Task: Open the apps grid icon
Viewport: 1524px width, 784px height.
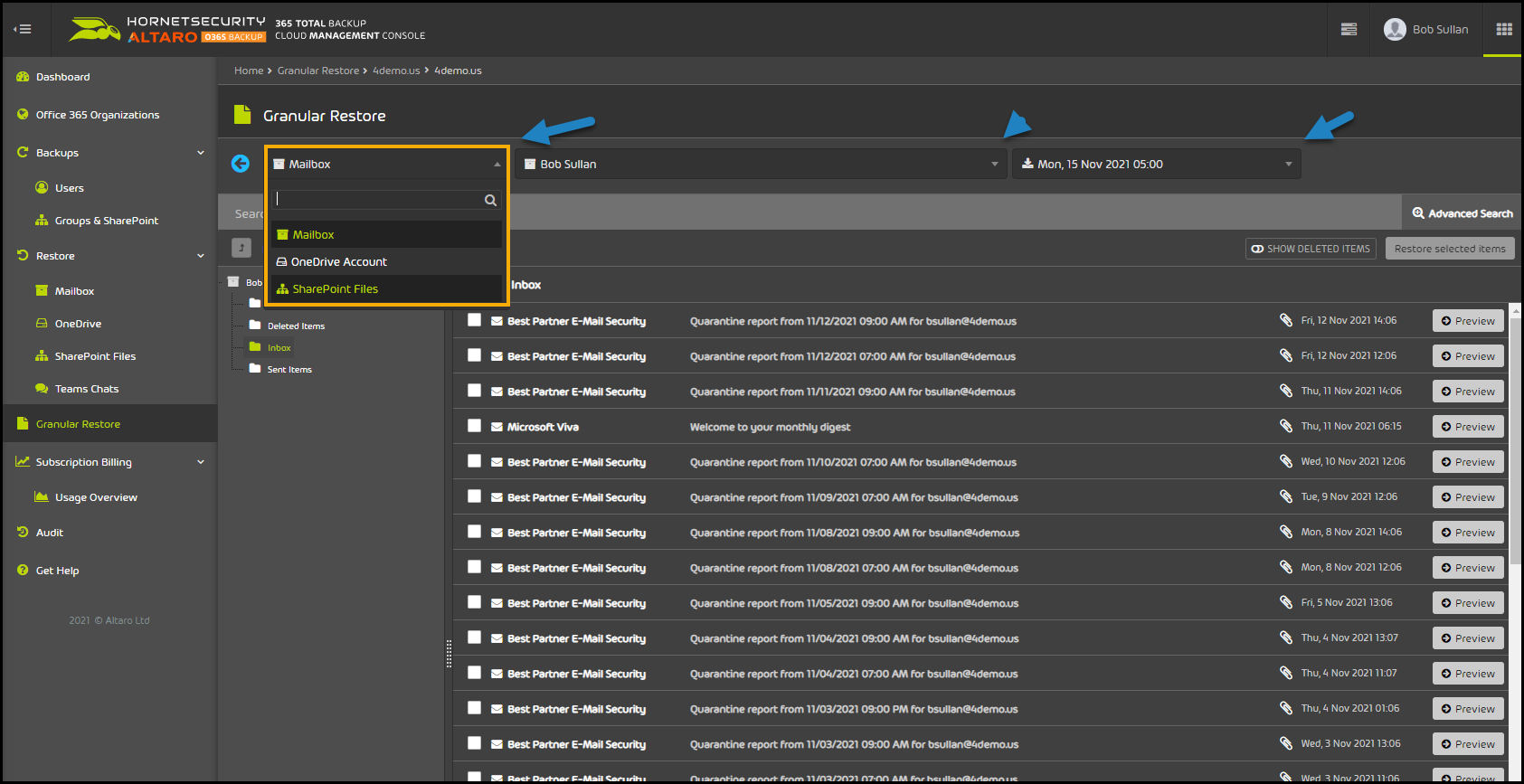Action: pyautogui.click(x=1504, y=29)
